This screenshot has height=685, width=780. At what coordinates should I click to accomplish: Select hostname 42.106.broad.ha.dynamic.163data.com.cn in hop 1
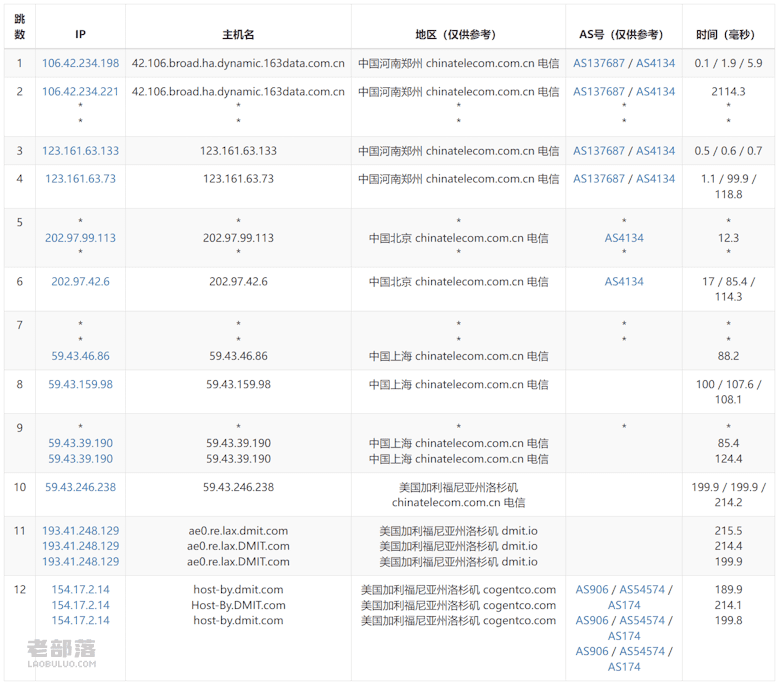pyautogui.click(x=238, y=63)
